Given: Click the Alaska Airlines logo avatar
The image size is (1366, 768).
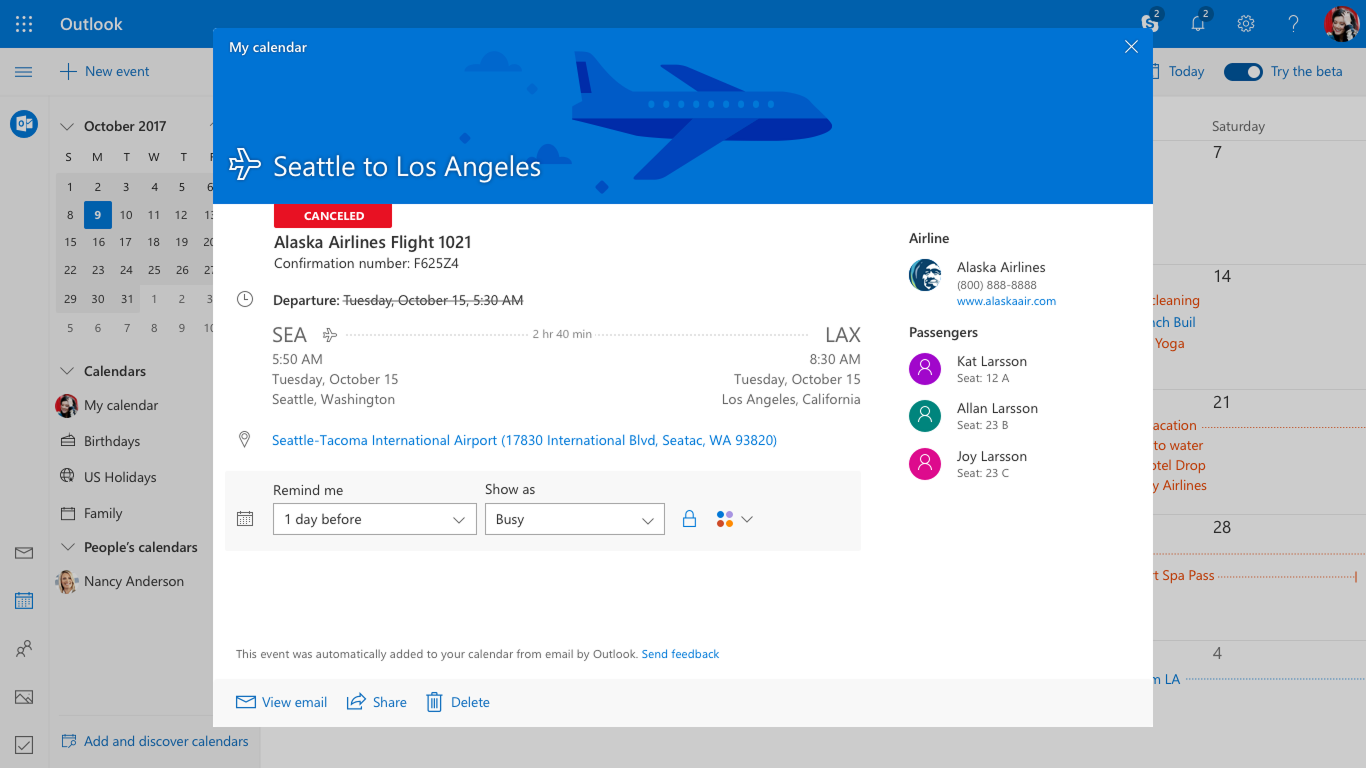Looking at the screenshot, I should tap(925, 275).
